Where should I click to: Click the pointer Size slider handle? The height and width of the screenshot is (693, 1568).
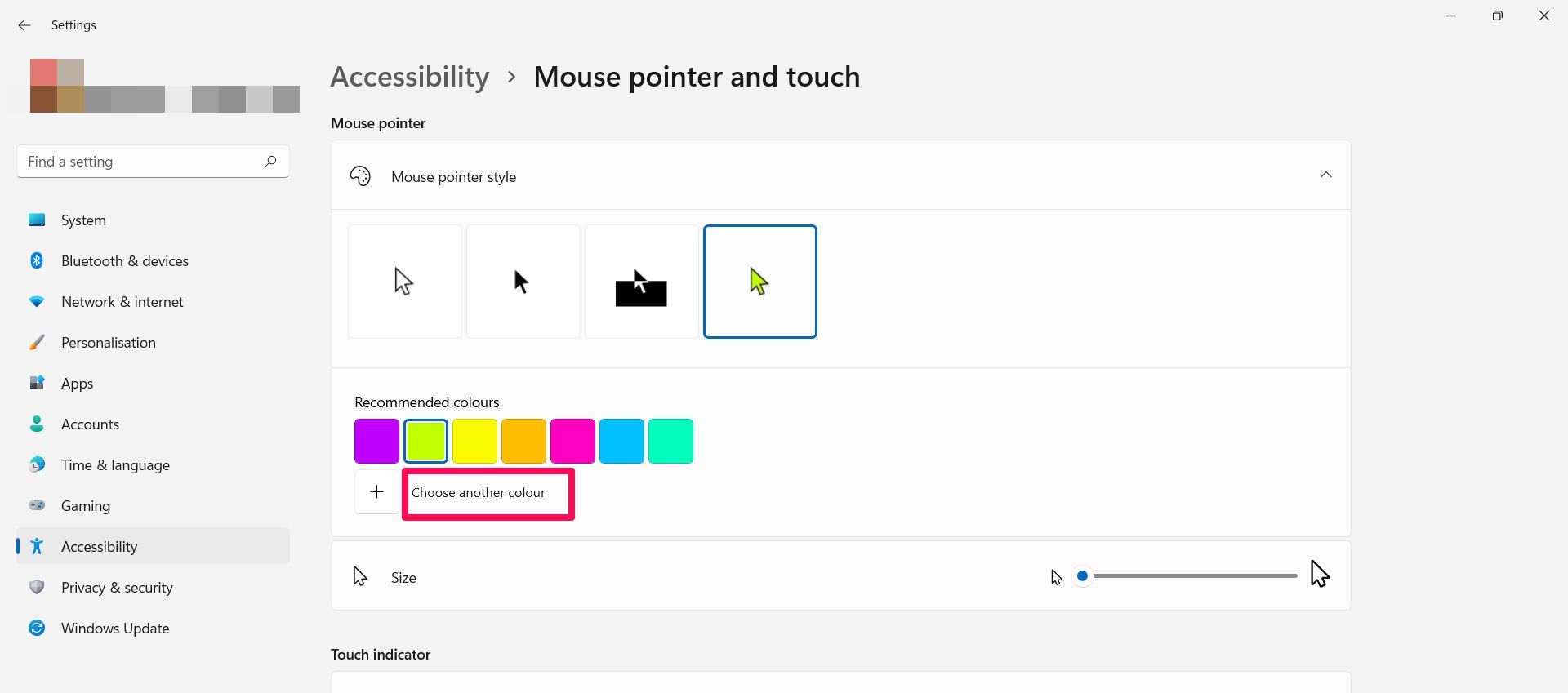1082,576
